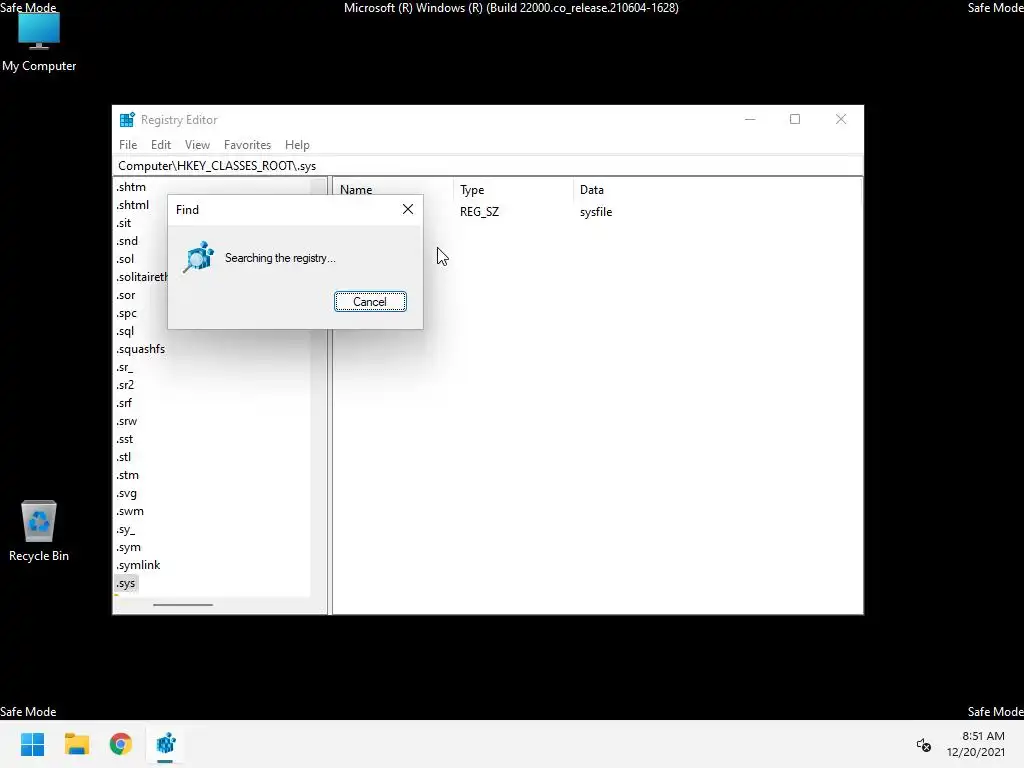Image resolution: width=1024 pixels, height=768 pixels.
Task: Launch File Explorer from the taskbar
Action: click(x=76, y=744)
